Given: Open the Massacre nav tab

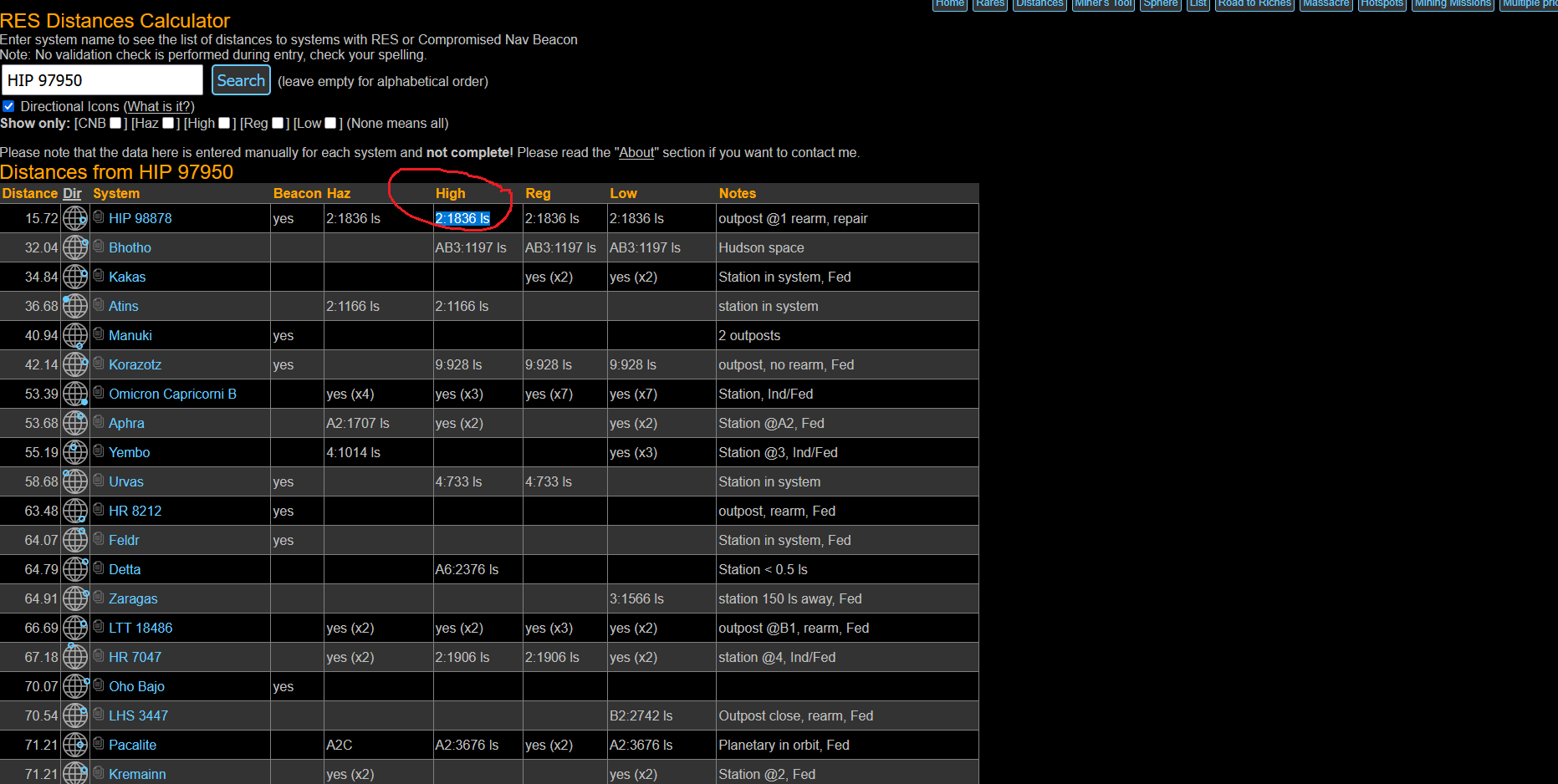Looking at the screenshot, I should 1326,4.
